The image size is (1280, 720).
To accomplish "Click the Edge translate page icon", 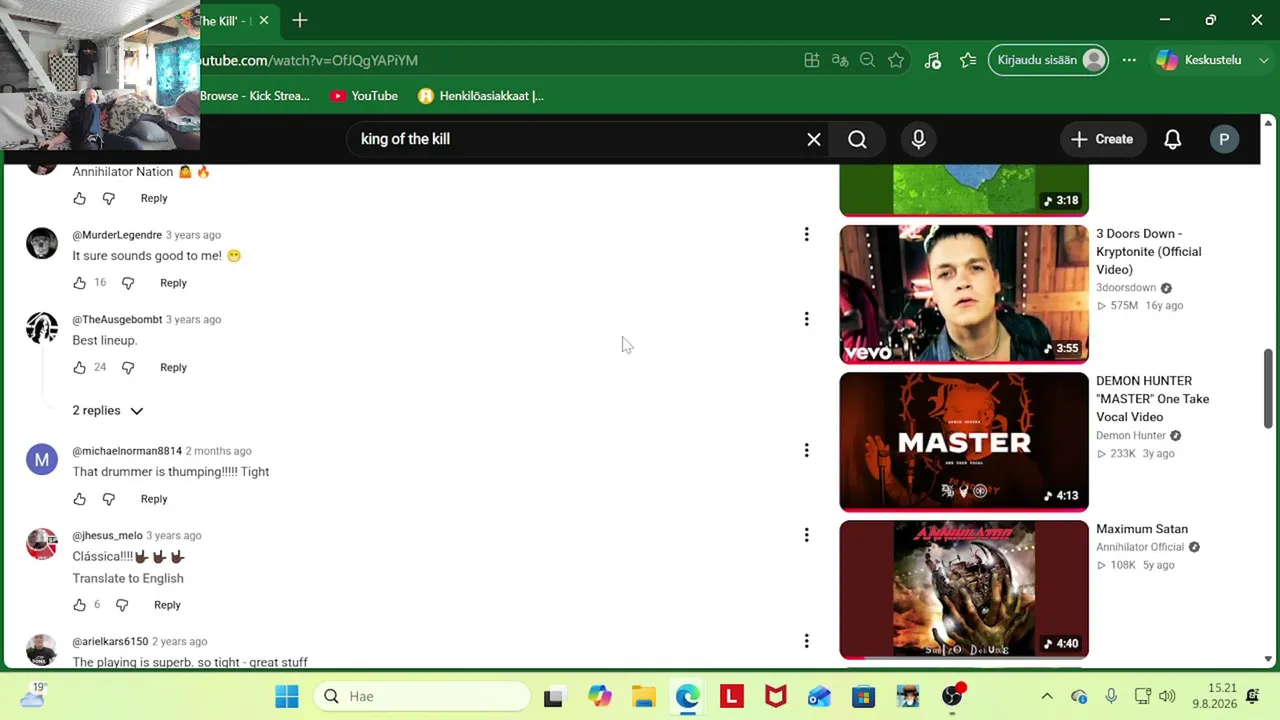I will click(x=840, y=60).
